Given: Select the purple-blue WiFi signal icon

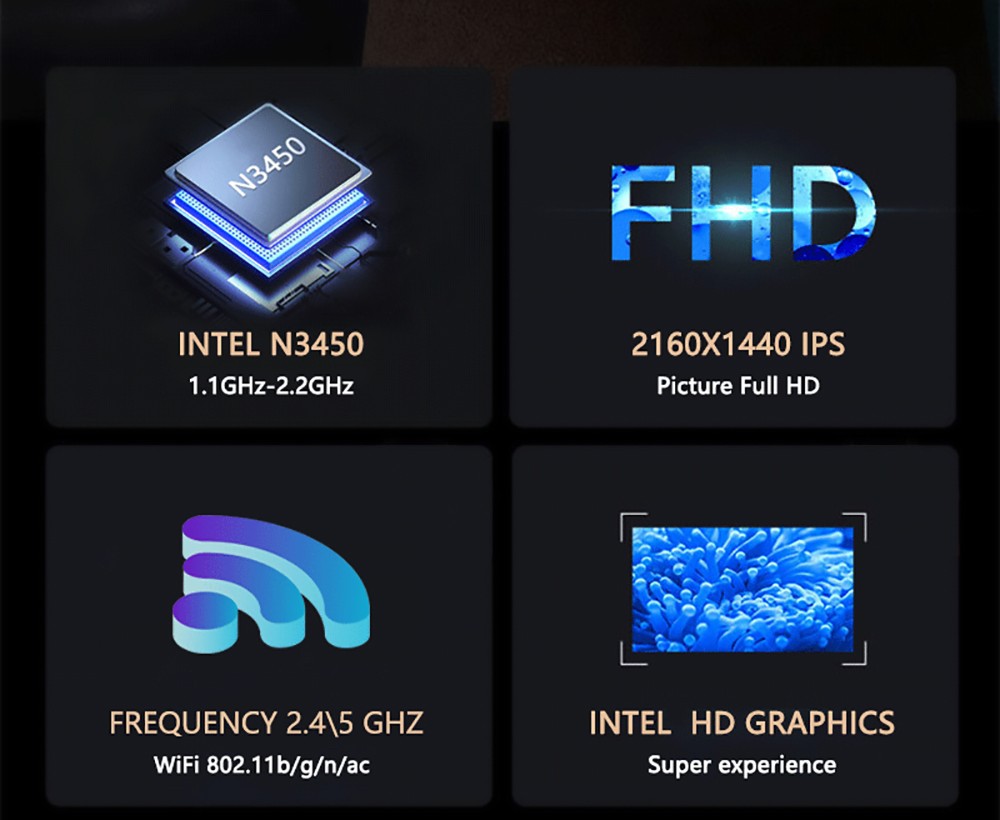Looking at the screenshot, I should point(271,584).
